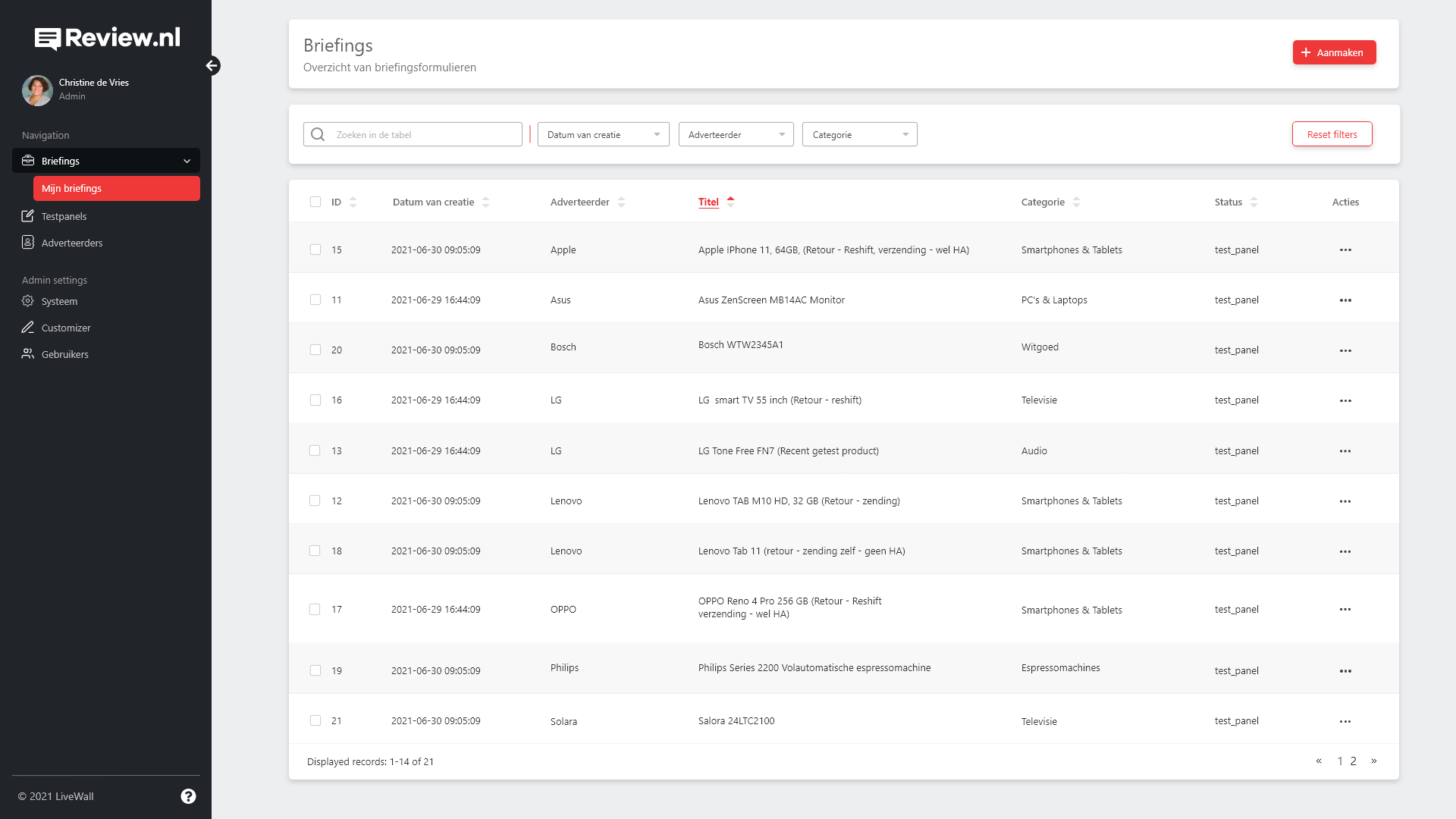Viewport: 1456px width, 819px height.
Task: Open actions menu for Lenovo TAB M10 row
Action: tap(1345, 501)
